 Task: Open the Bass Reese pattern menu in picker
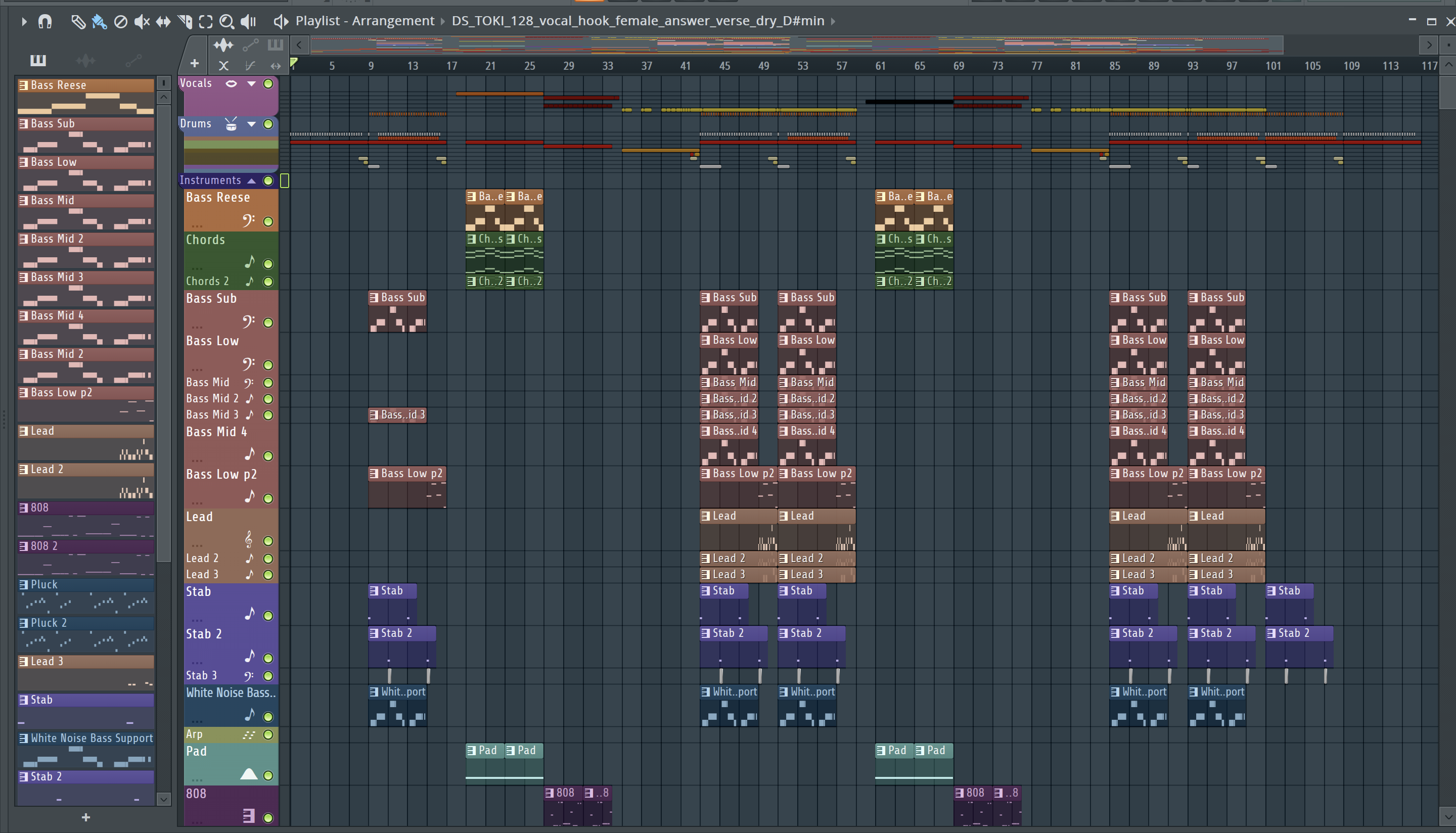click(x=23, y=85)
